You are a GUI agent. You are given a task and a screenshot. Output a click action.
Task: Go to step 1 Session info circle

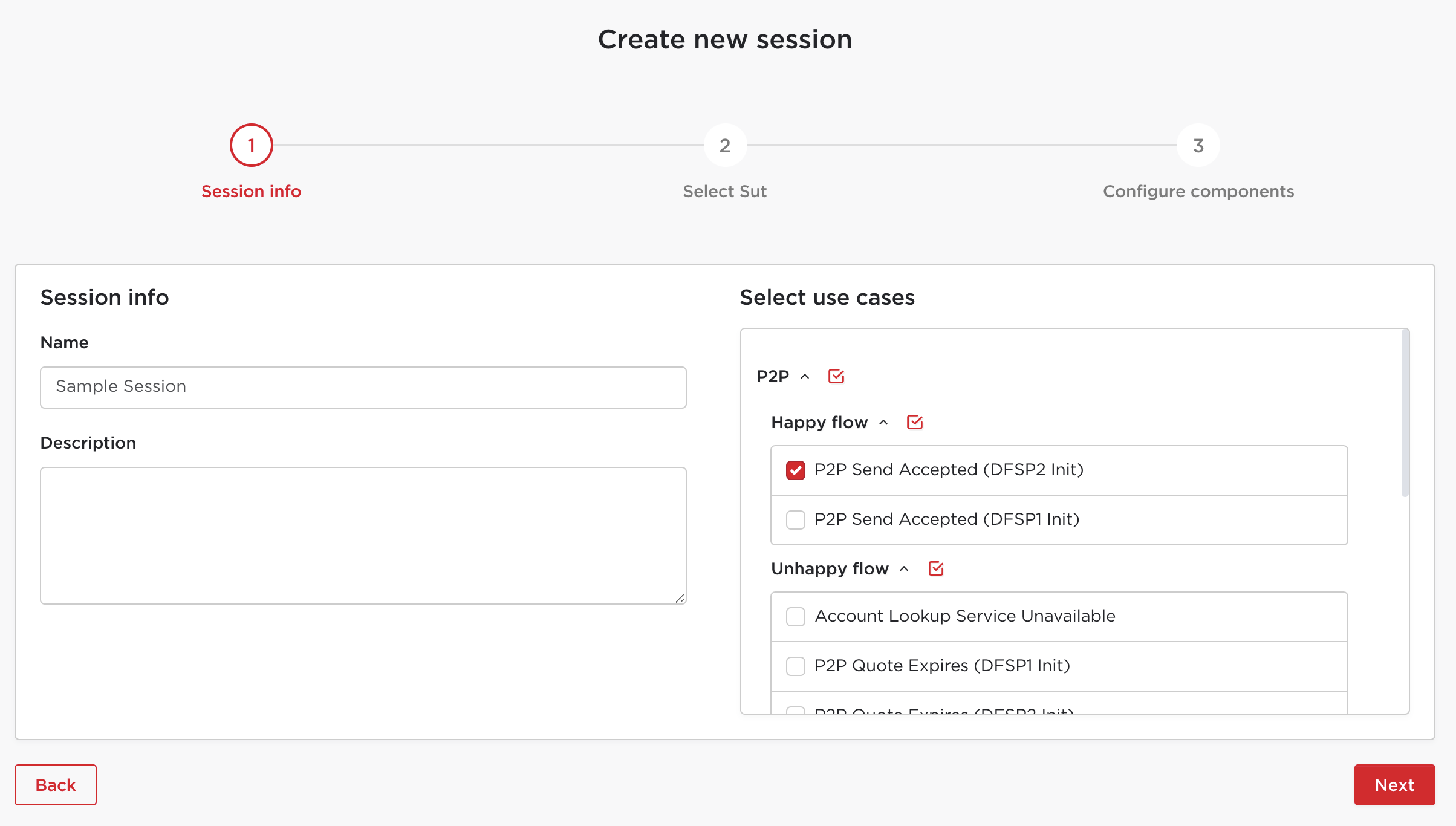coord(252,145)
